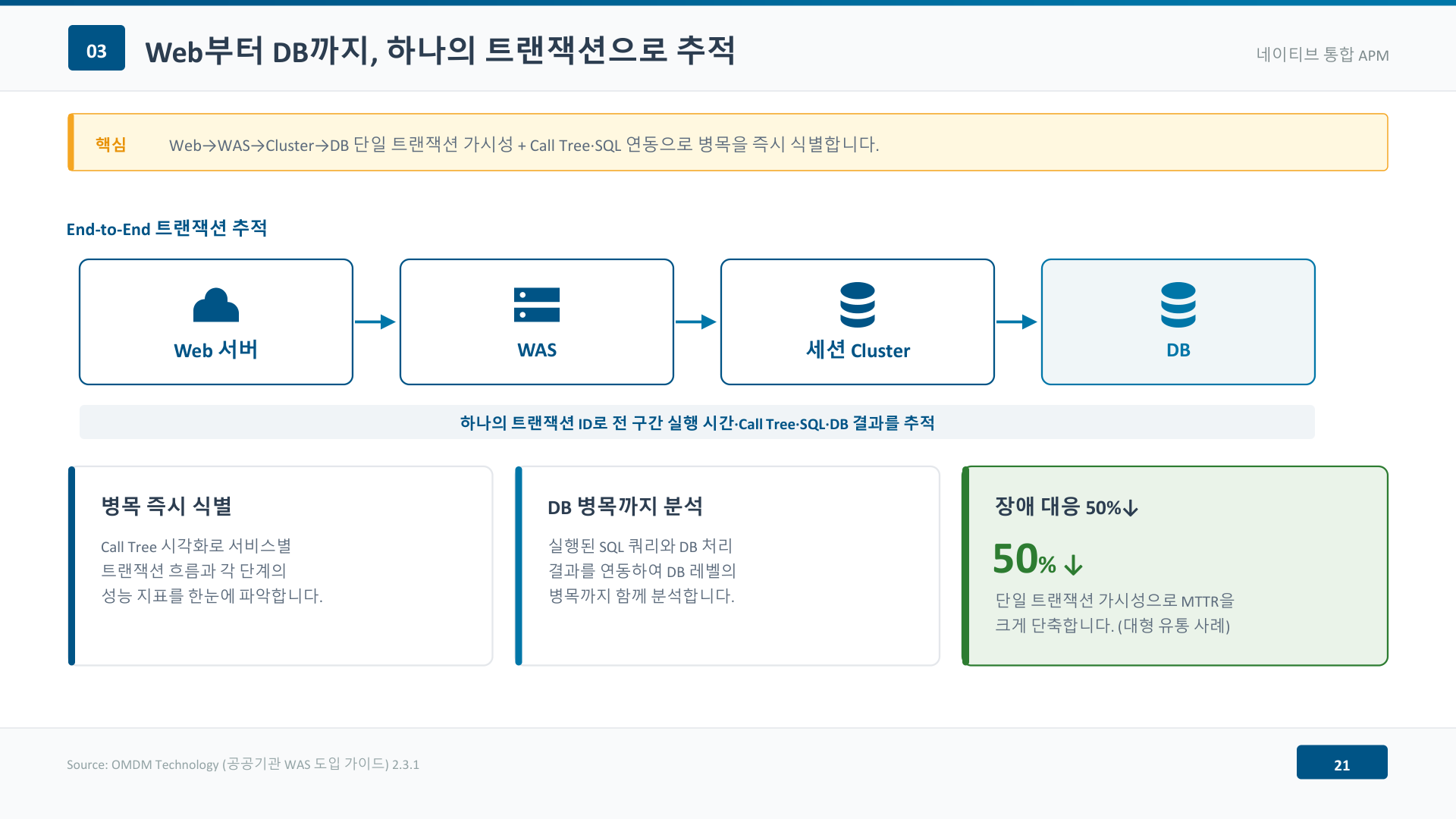Click the DB label in the shaded box
The width and height of the screenshot is (1456, 819).
(1178, 350)
